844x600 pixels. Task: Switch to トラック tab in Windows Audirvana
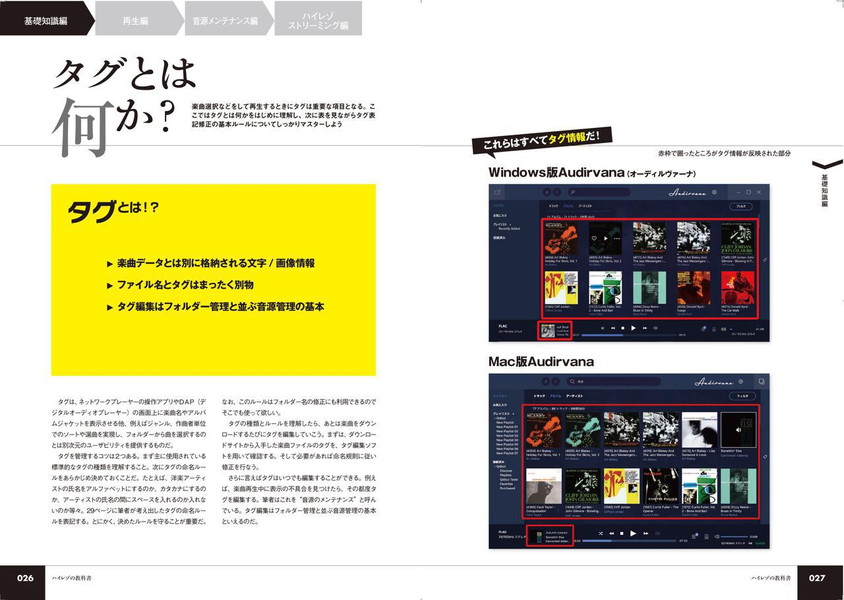[553, 206]
